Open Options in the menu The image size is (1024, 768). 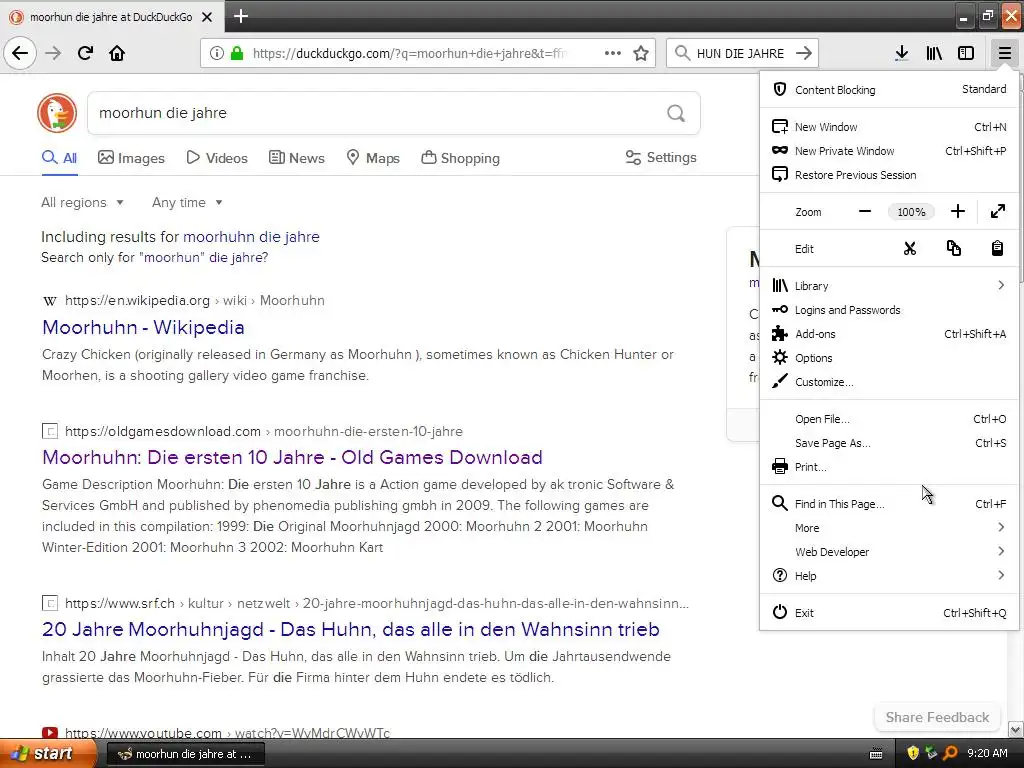[x=889, y=358]
